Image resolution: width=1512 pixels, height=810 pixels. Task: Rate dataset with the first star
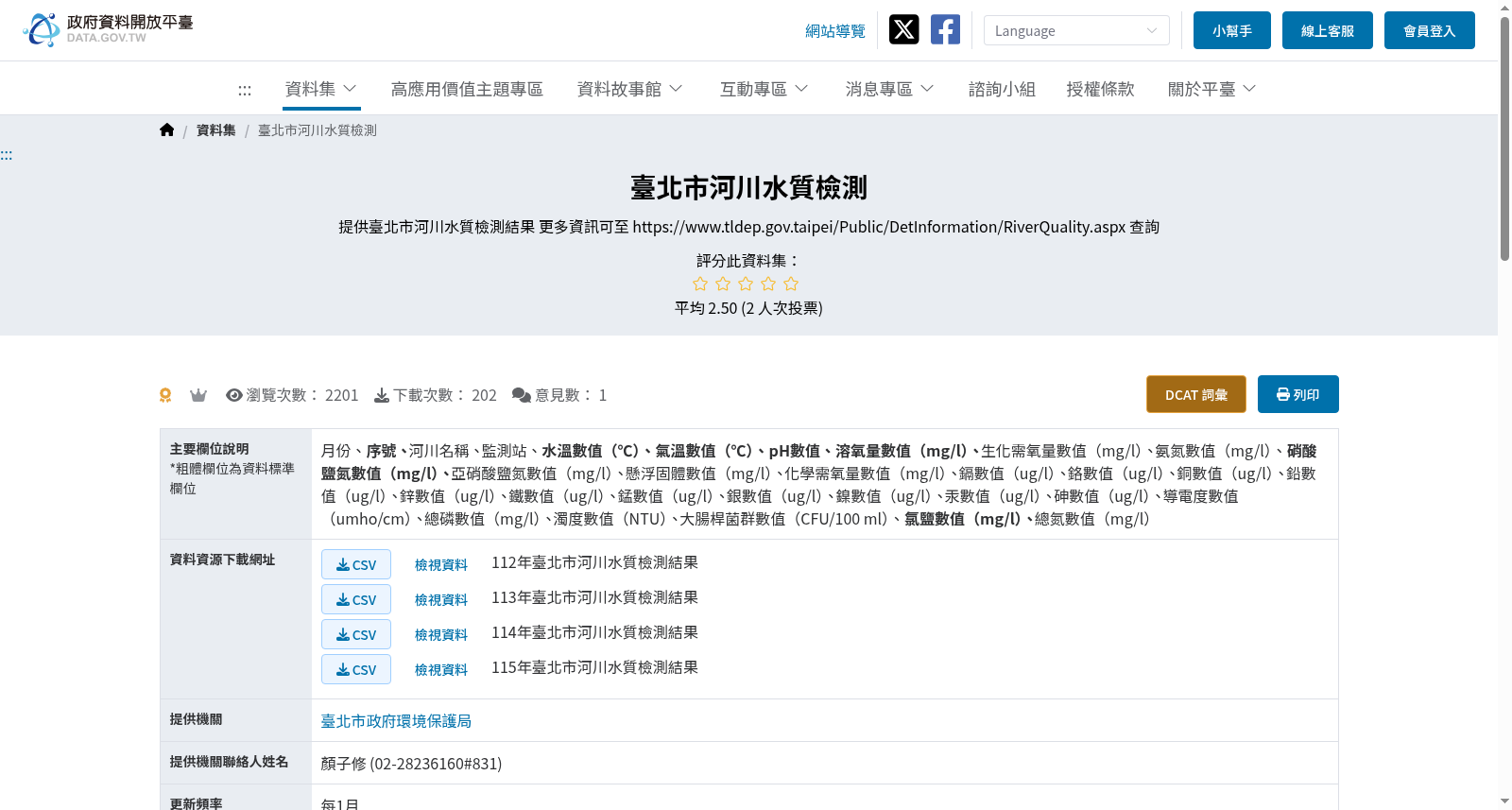tap(700, 284)
